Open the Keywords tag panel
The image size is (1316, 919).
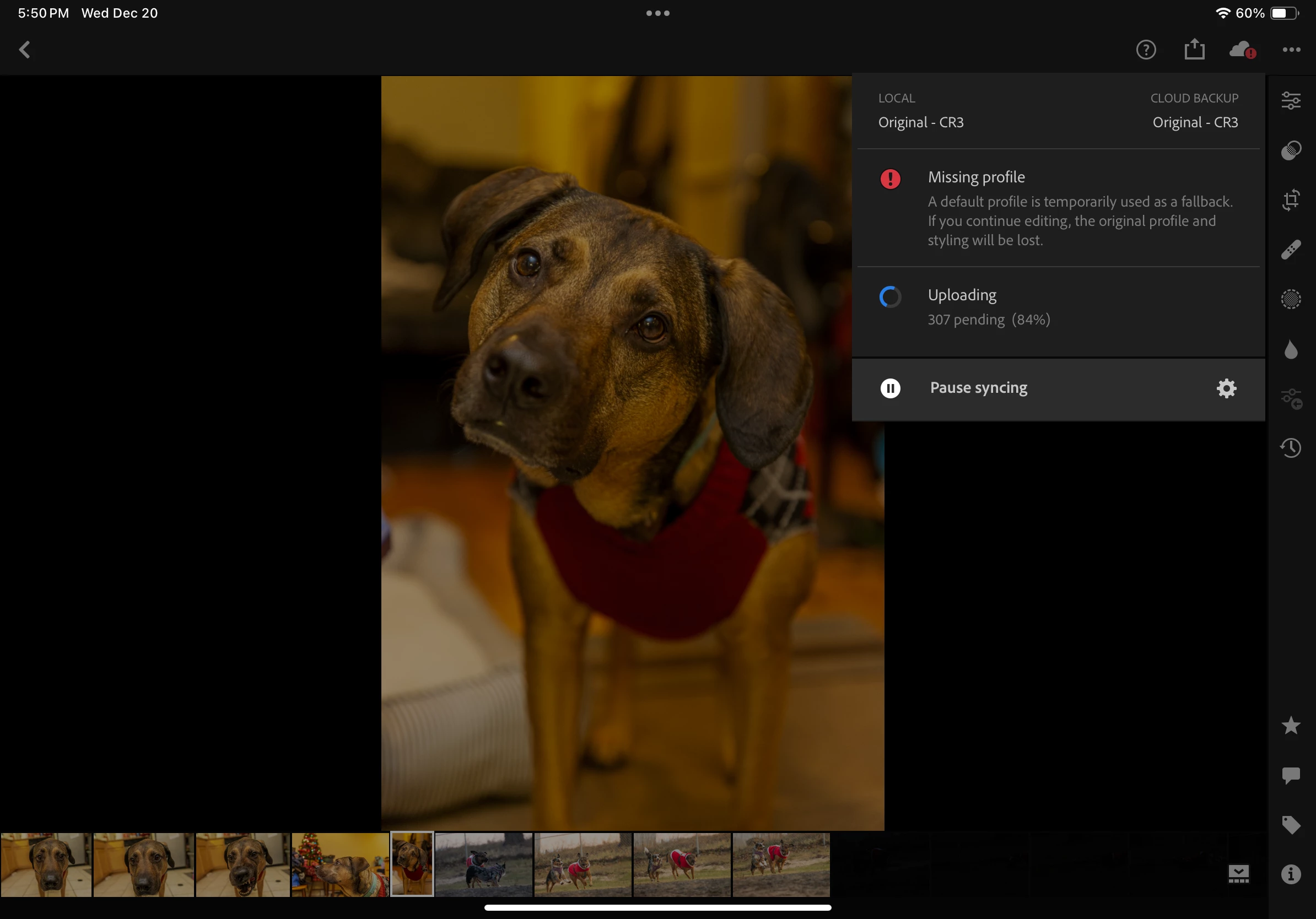click(x=1291, y=825)
